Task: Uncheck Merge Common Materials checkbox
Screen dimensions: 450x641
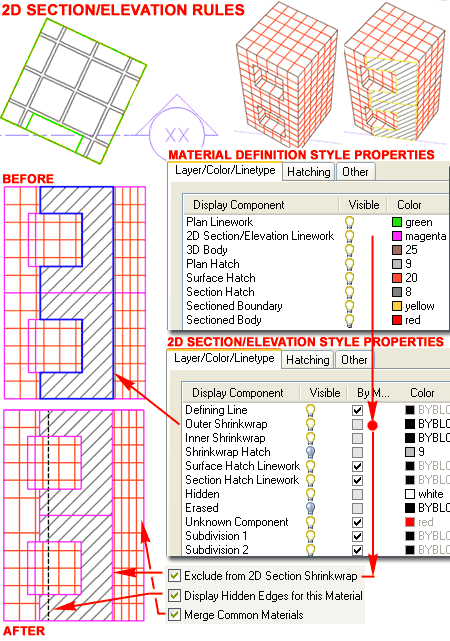Action: pyautogui.click(x=175, y=615)
